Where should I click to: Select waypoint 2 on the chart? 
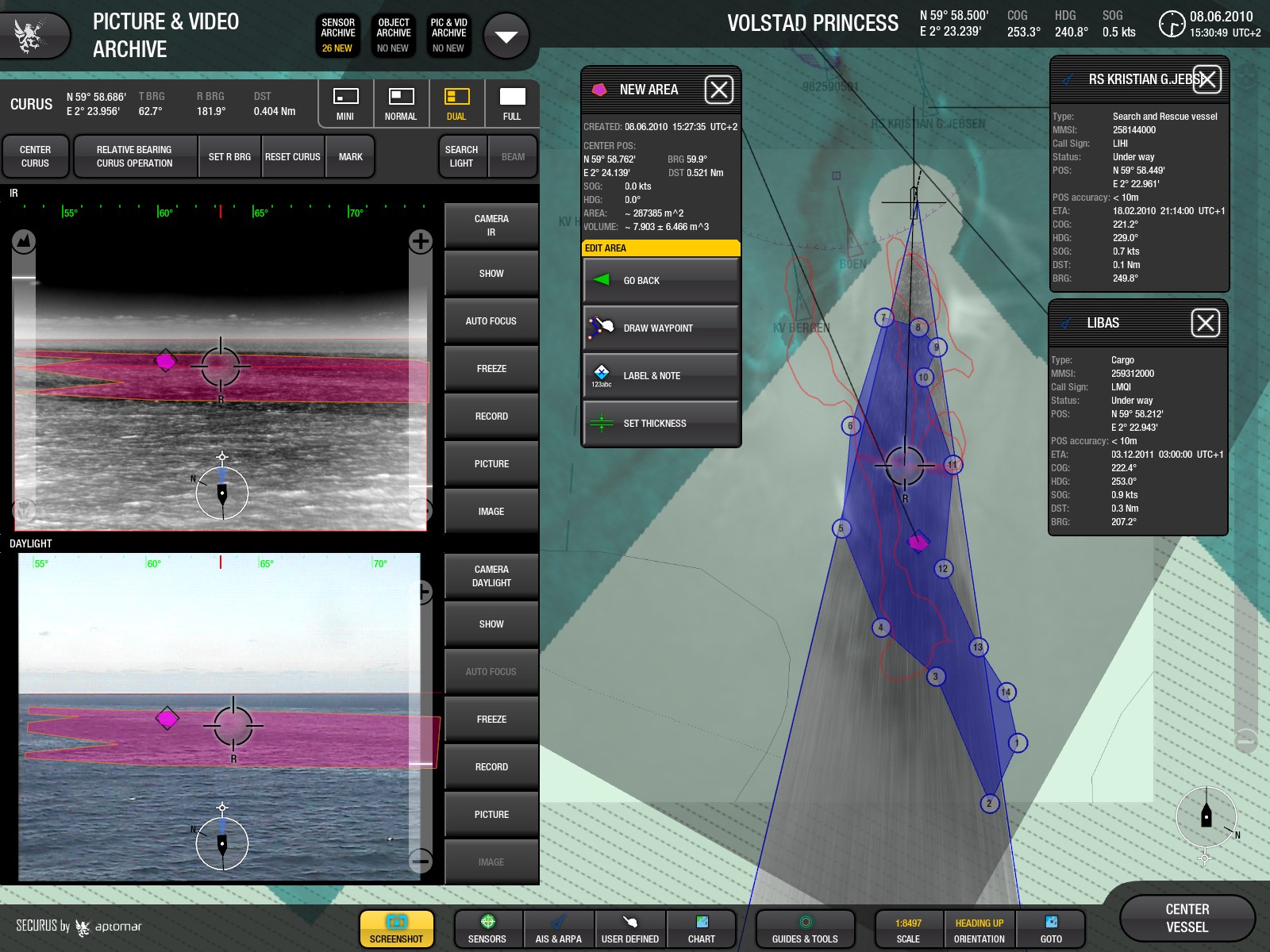click(989, 804)
